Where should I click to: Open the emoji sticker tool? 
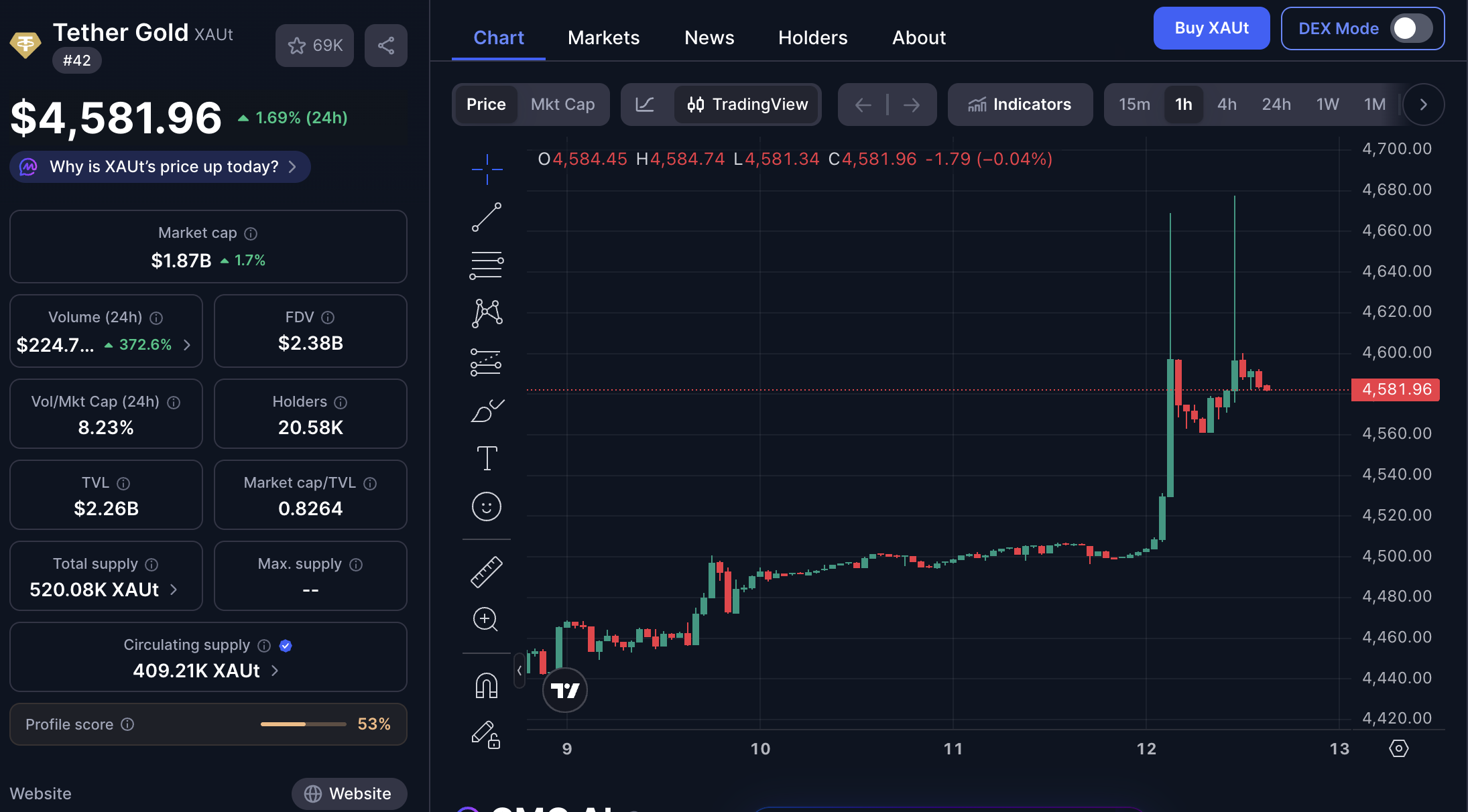486,506
